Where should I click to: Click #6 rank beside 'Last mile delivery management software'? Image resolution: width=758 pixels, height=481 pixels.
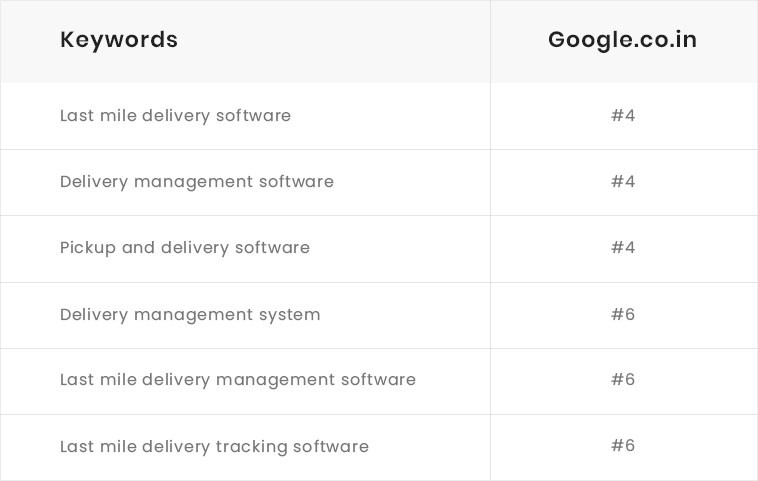coord(623,380)
